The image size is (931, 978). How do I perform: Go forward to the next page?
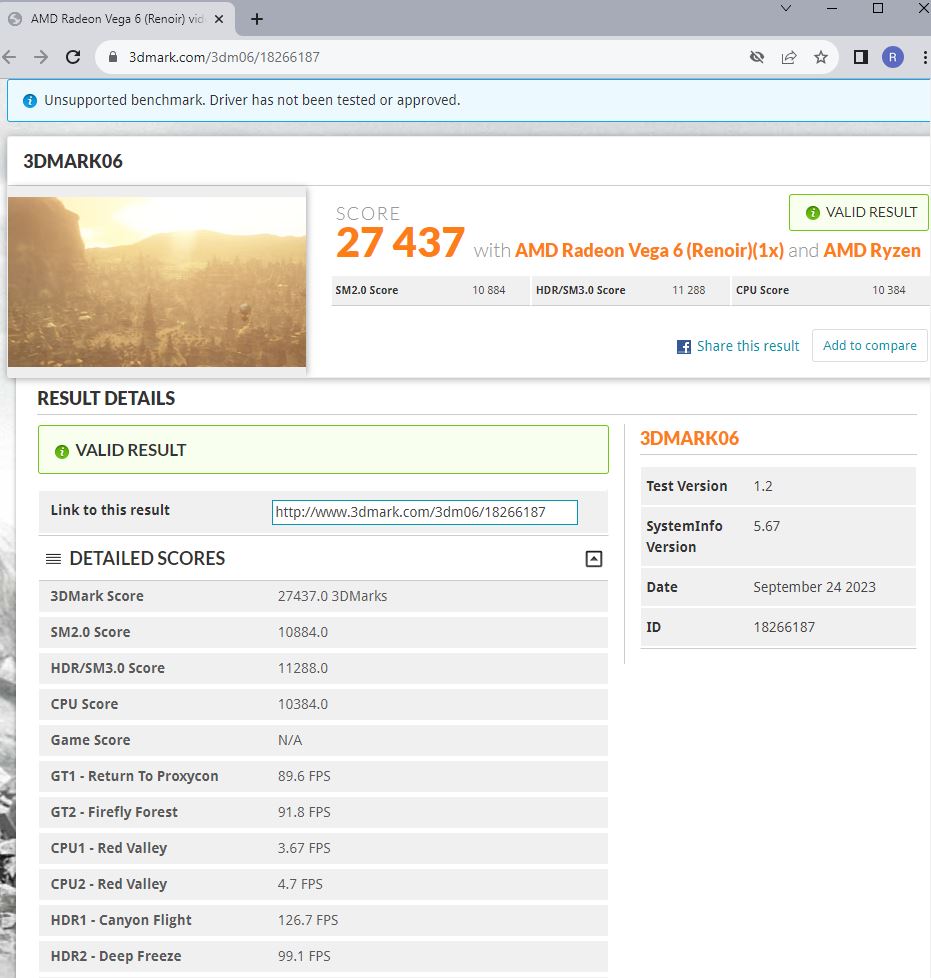(41, 57)
